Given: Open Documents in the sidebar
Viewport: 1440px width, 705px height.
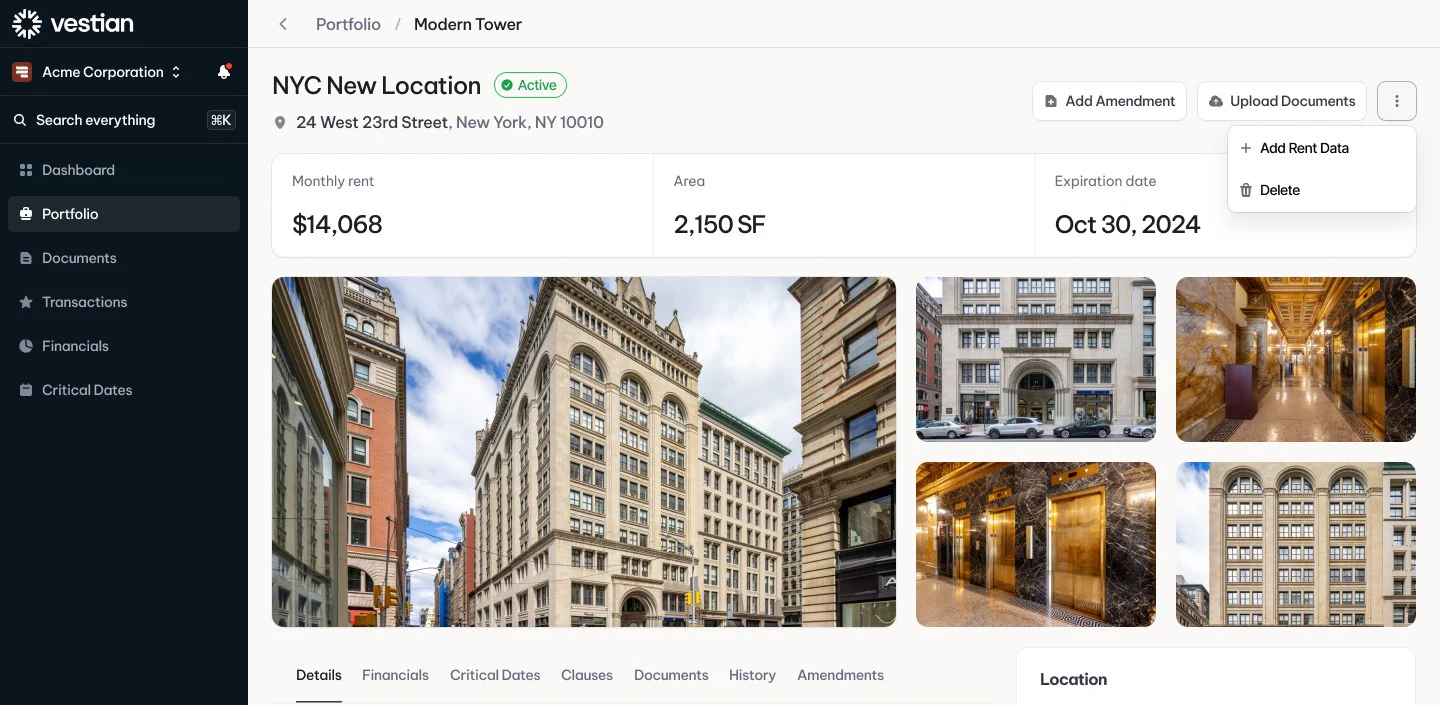Looking at the screenshot, I should click(x=124, y=258).
